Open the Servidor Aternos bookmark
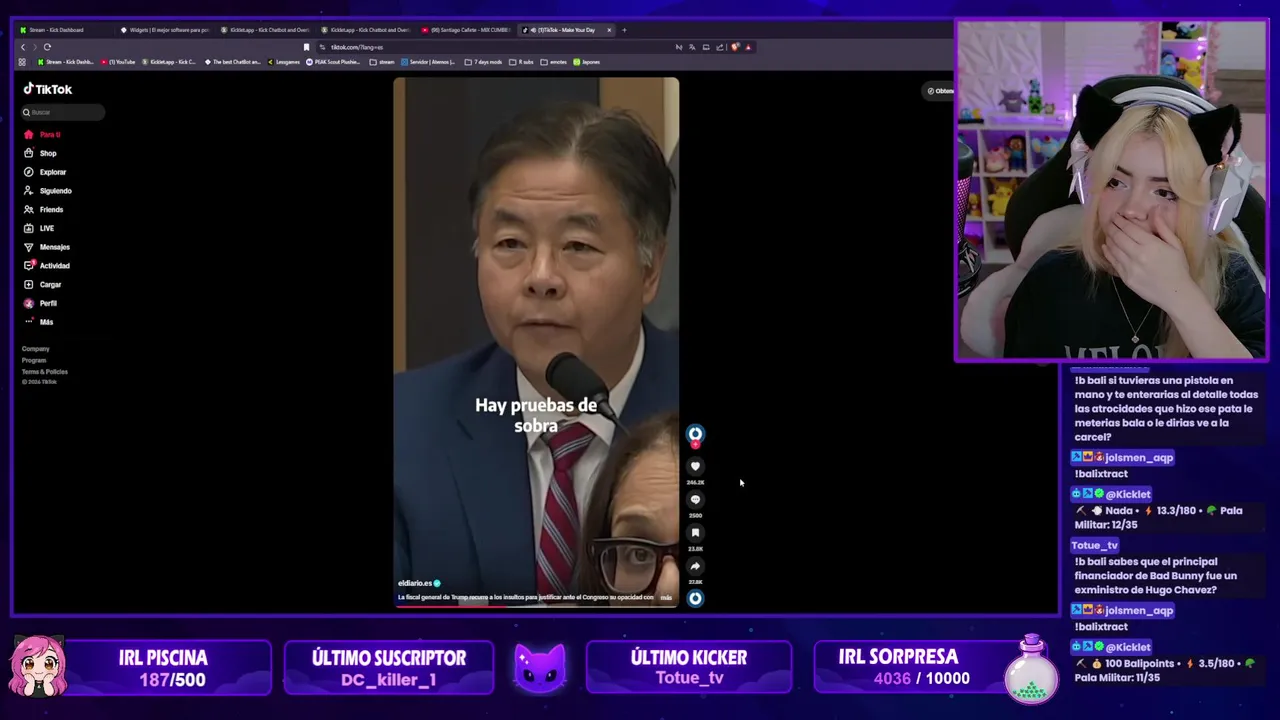 (428, 62)
